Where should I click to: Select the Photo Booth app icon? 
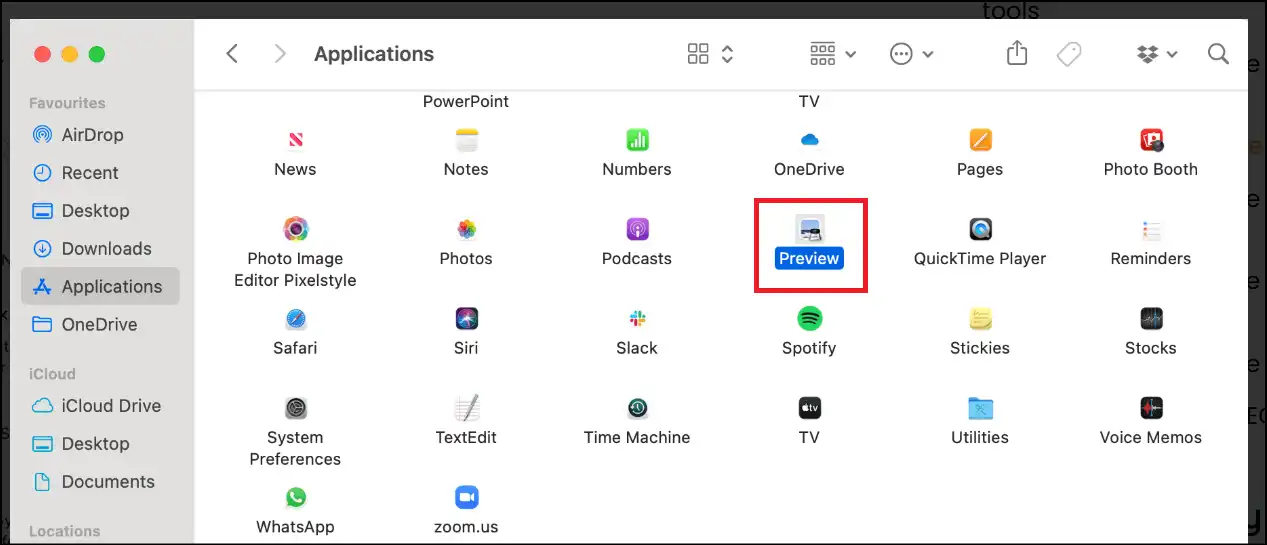point(1151,140)
